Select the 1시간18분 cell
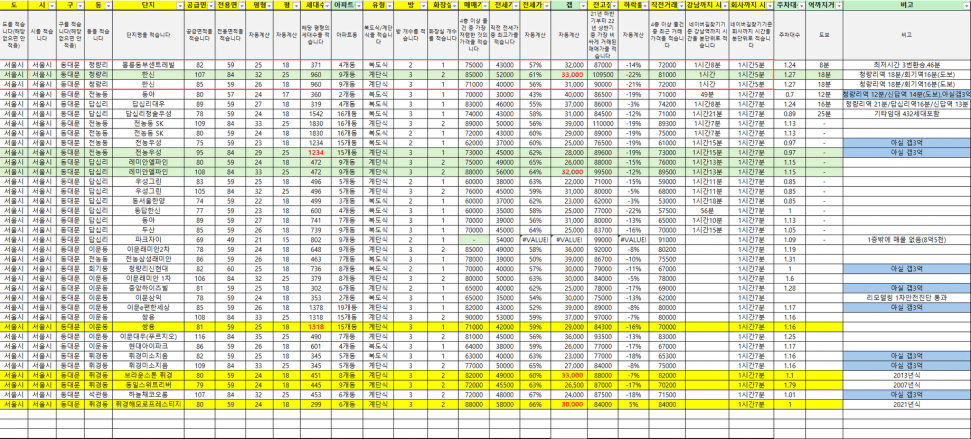This screenshot has width=971, height=439. click(x=706, y=202)
